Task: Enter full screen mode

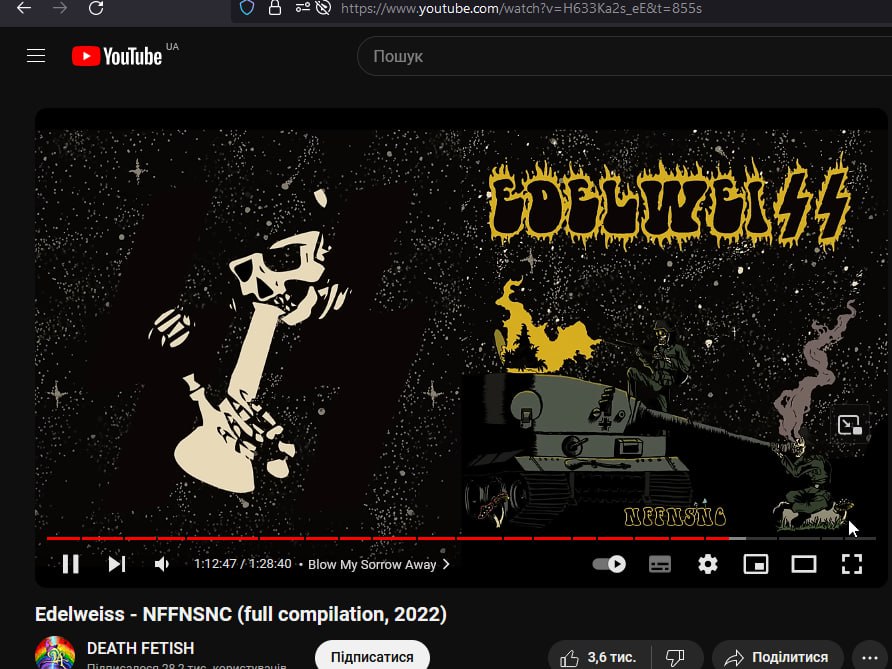Action: 851,564
